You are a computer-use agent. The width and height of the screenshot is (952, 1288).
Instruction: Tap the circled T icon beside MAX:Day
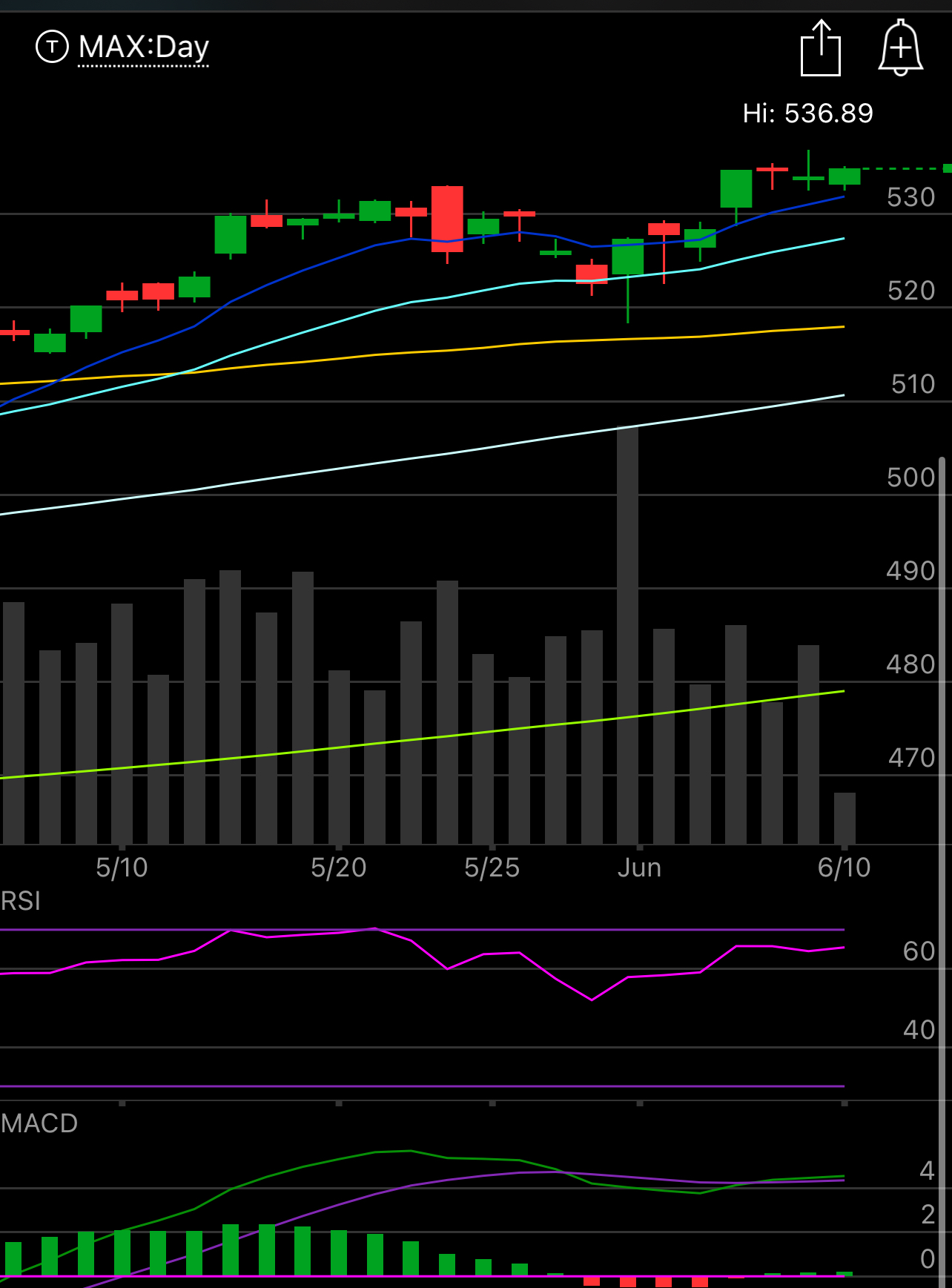pos(52,47)
